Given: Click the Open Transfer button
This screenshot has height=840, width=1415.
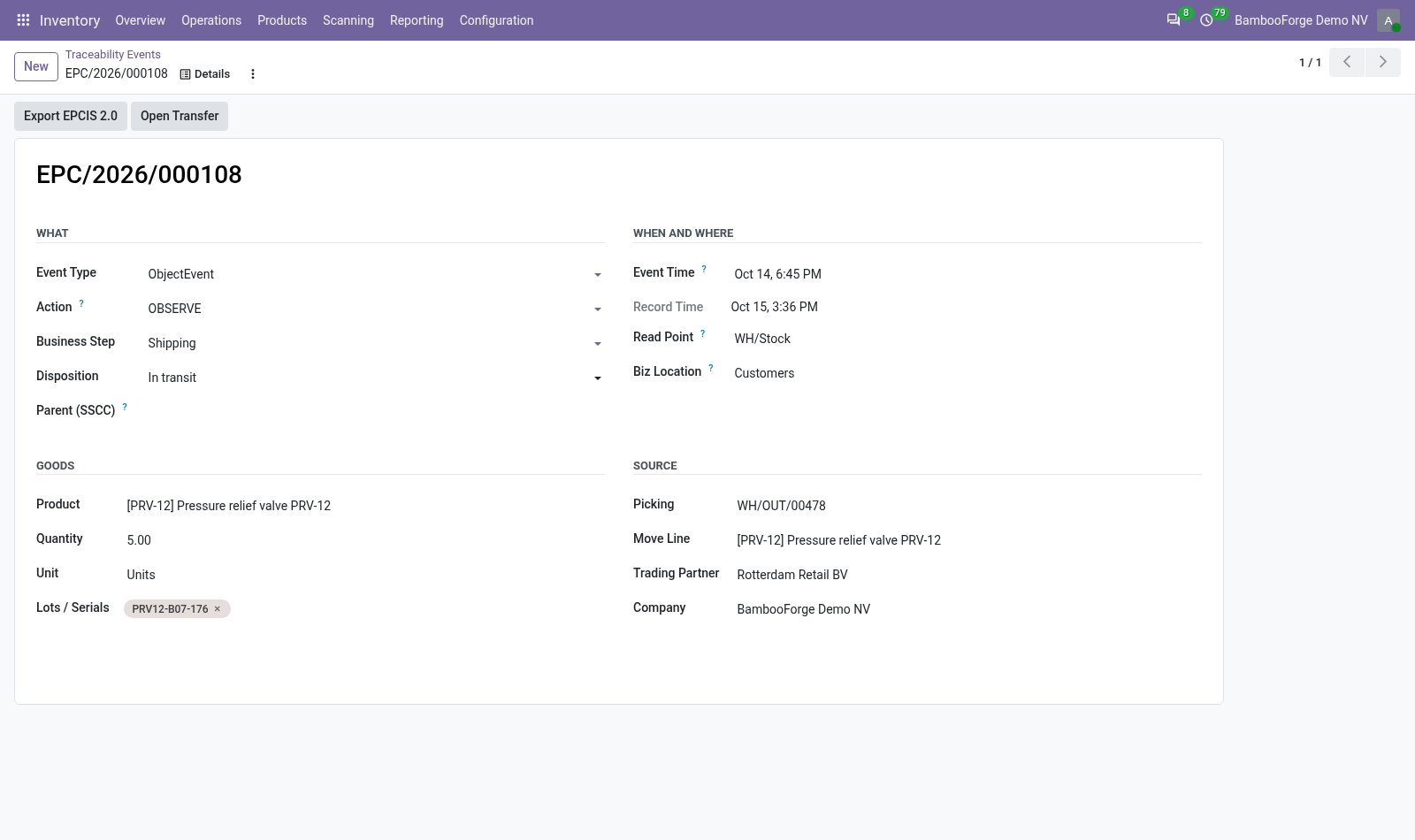Looking at the screenshot, I should 180,116.
